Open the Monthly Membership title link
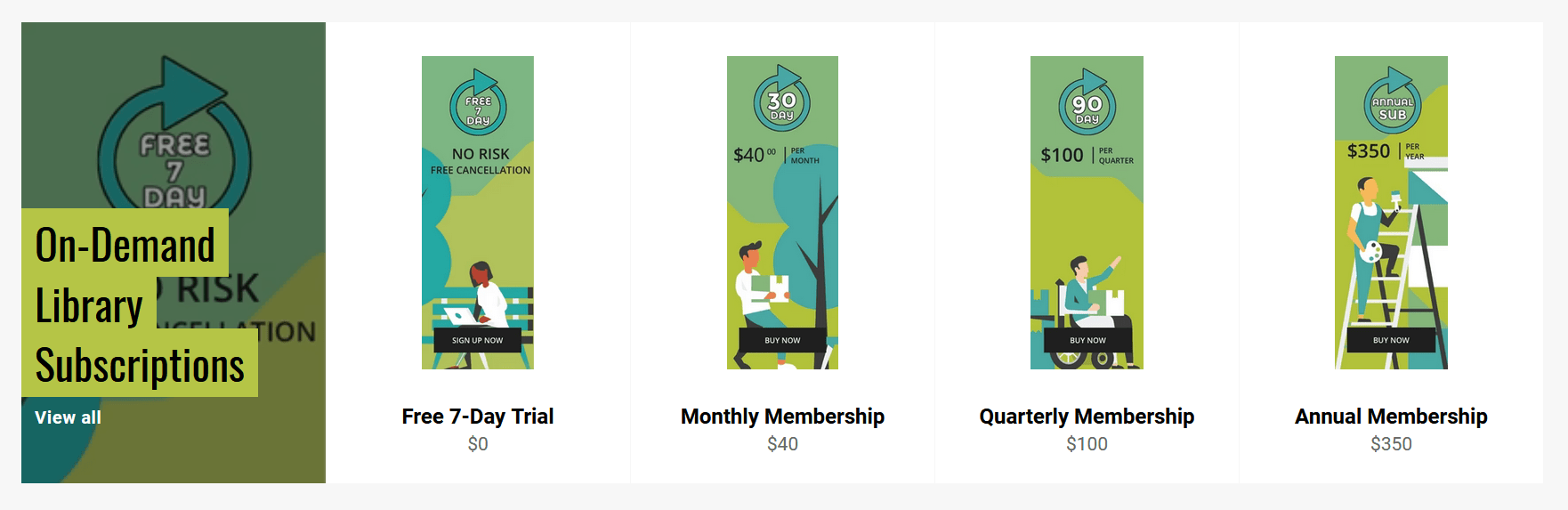1568x510 pixels. (782, 417)
